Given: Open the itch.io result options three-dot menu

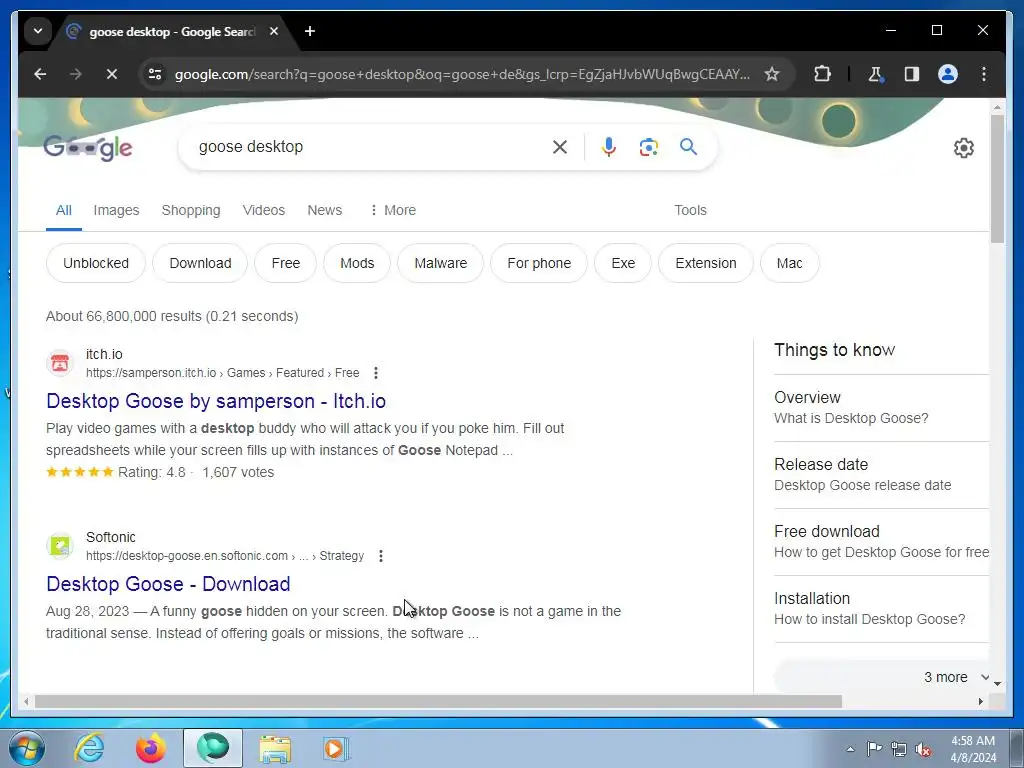Looking at the screenshot, I should tap(376, 373).
